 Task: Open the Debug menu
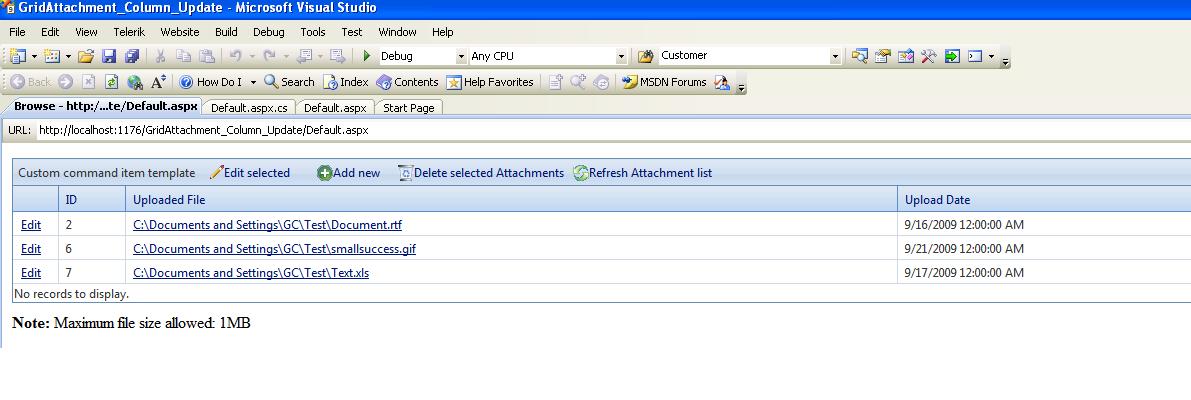(x=269, y=32)
